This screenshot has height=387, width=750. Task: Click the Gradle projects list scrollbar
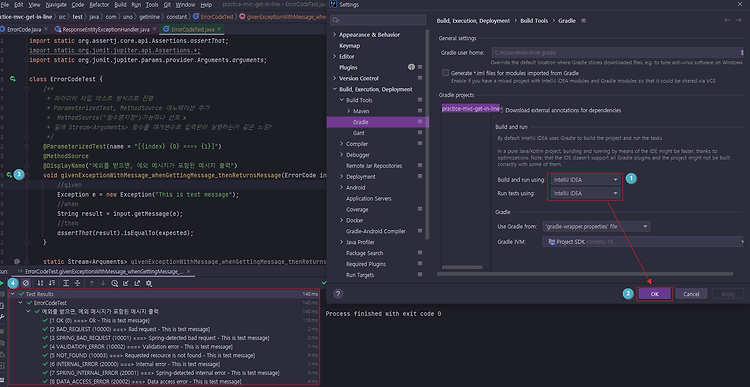point(461,267)
